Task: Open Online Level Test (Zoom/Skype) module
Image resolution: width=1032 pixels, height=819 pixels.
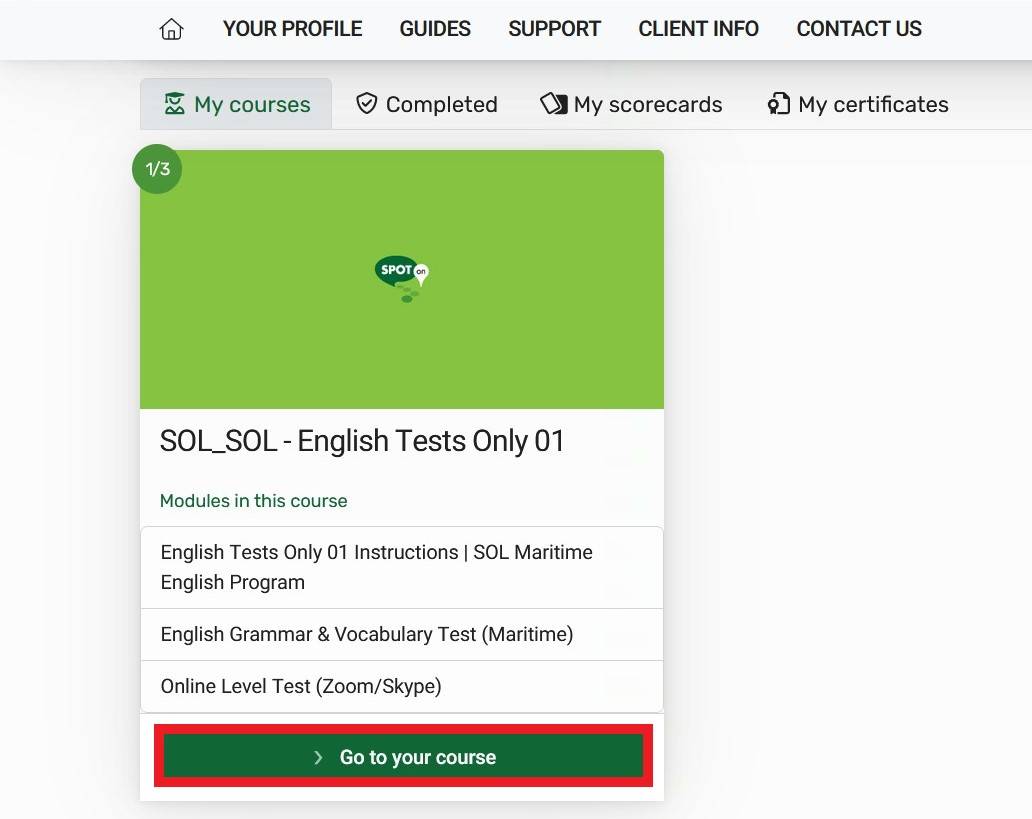Action: [401, 687]
